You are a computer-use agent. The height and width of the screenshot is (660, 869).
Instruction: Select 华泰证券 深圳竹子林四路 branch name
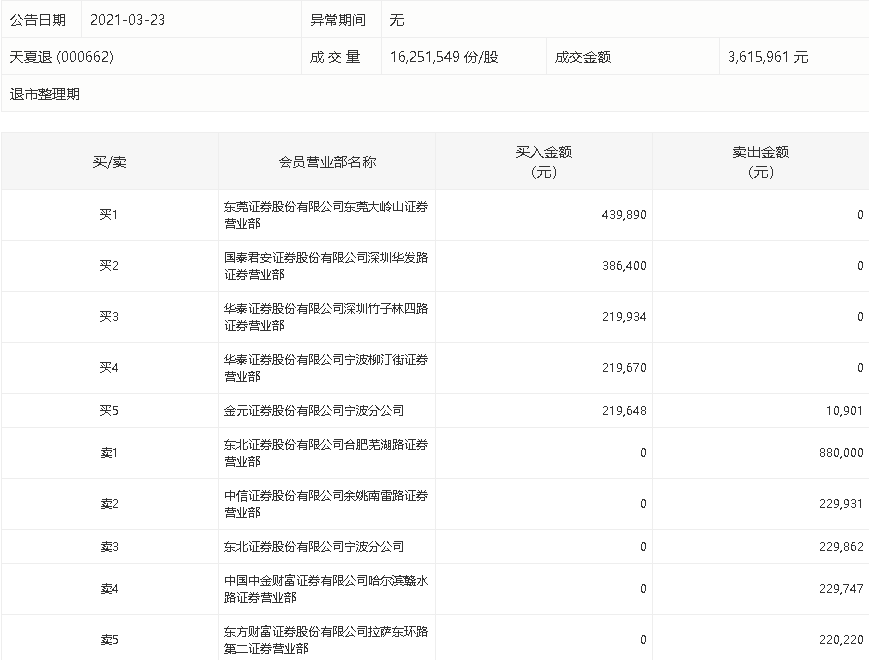[x=326, y=317]
